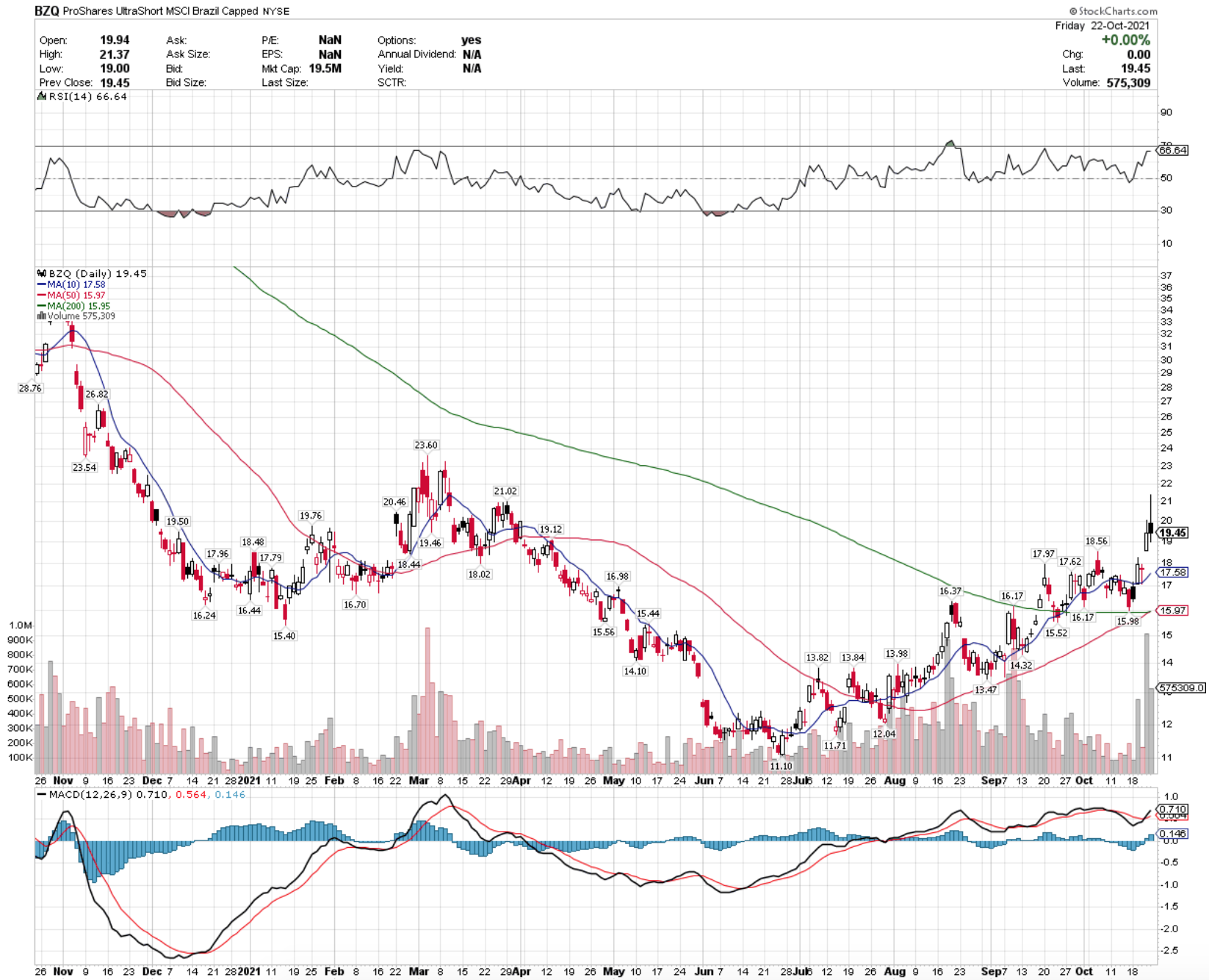The height and width of the screenshot is (980, 1209).
Task: Click the Chg value 0.00
Action: tap(1138, 54)
